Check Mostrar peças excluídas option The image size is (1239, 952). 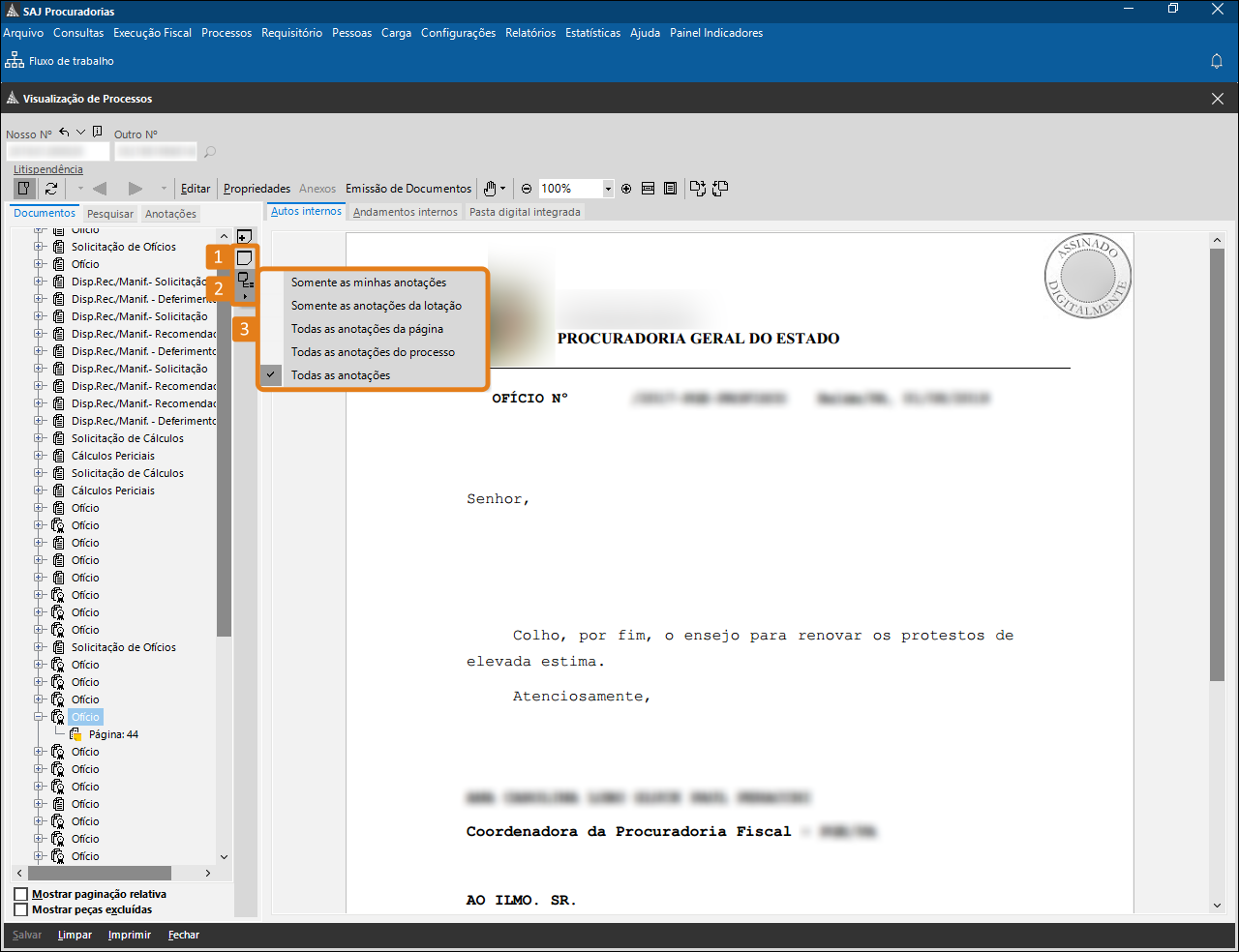tap(21, 909)
